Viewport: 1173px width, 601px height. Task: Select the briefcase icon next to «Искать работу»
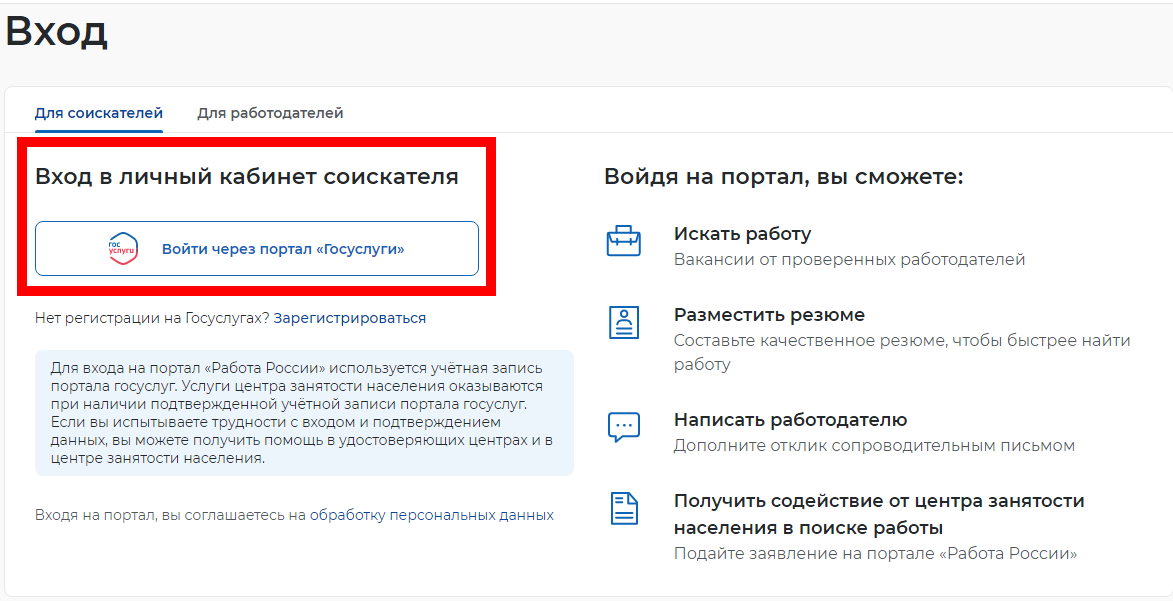click(623, 241)
